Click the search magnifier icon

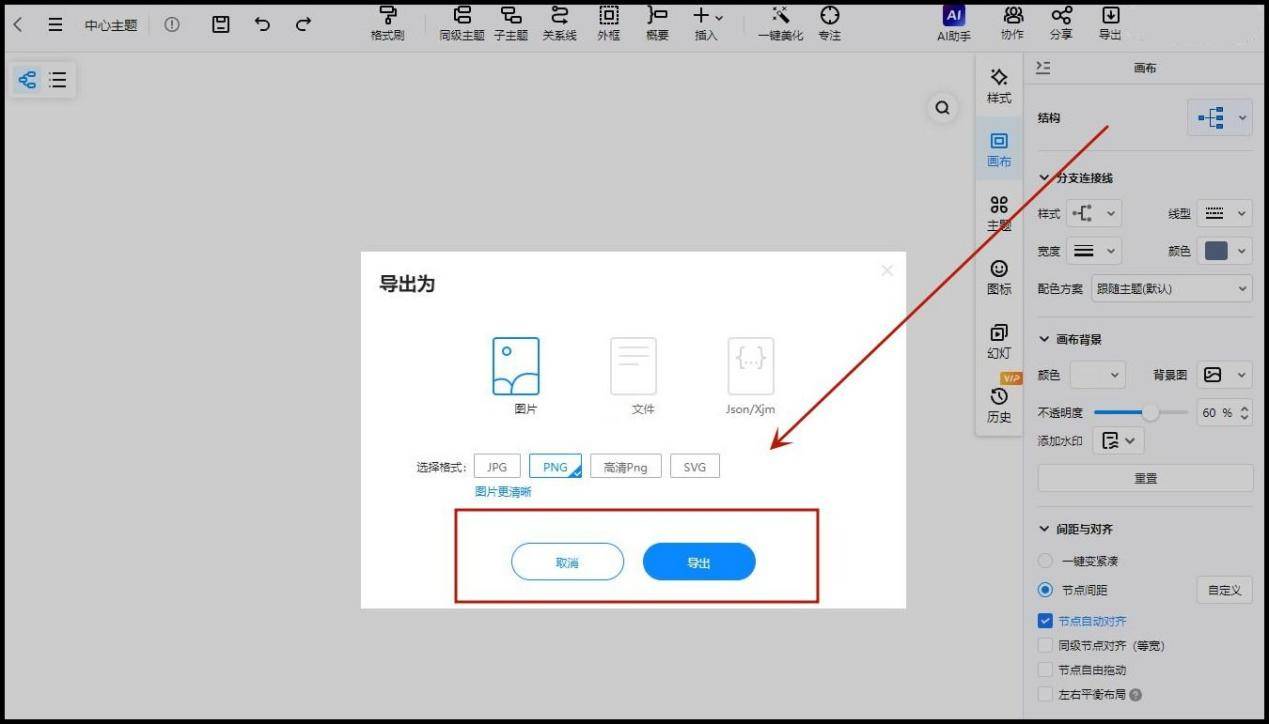click(x=942, y=108)
